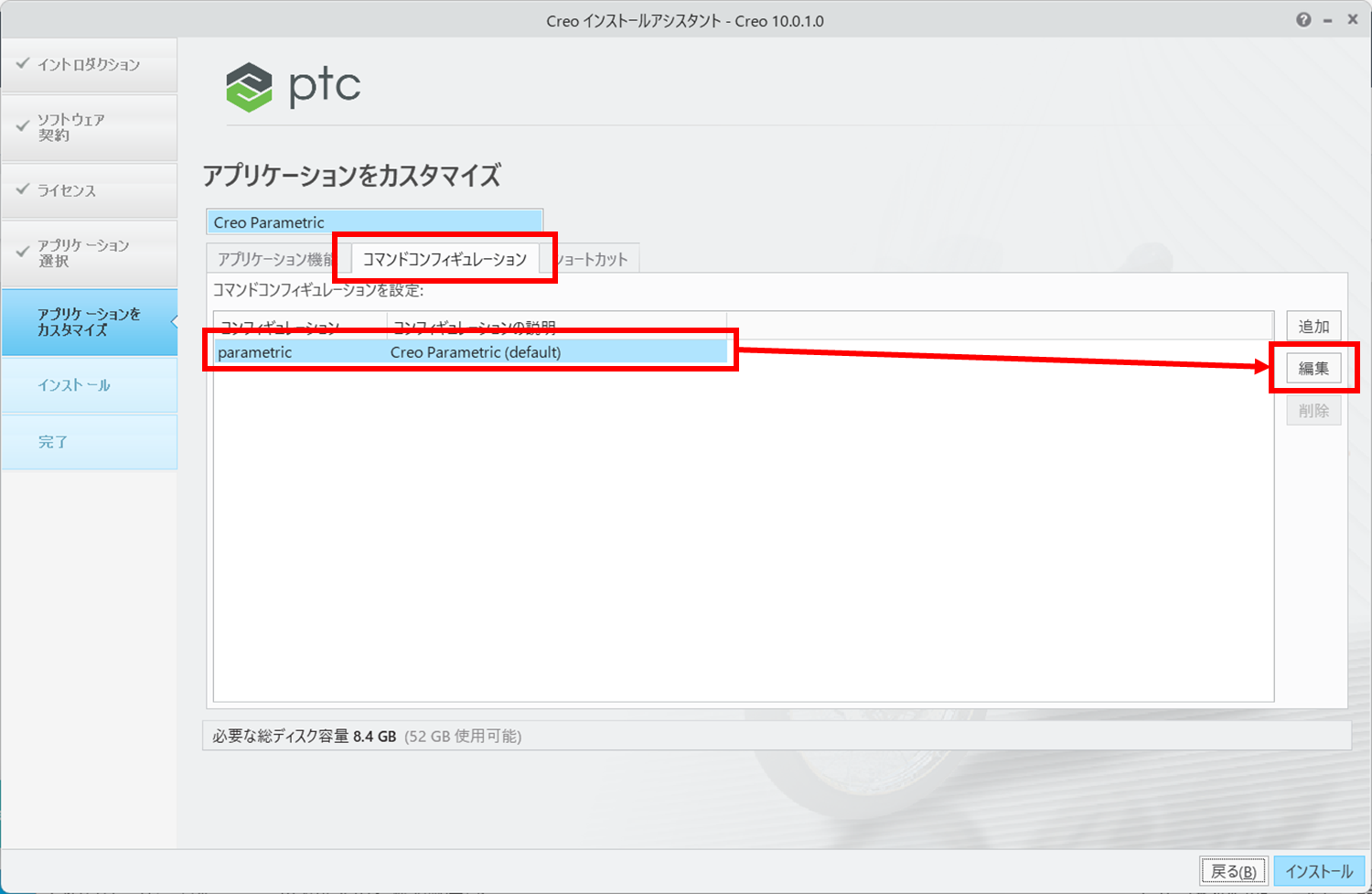Viewport: 1372px width, 894px height.
Task: Open the ショートカット tab
Action: click(x=596, y=260)
